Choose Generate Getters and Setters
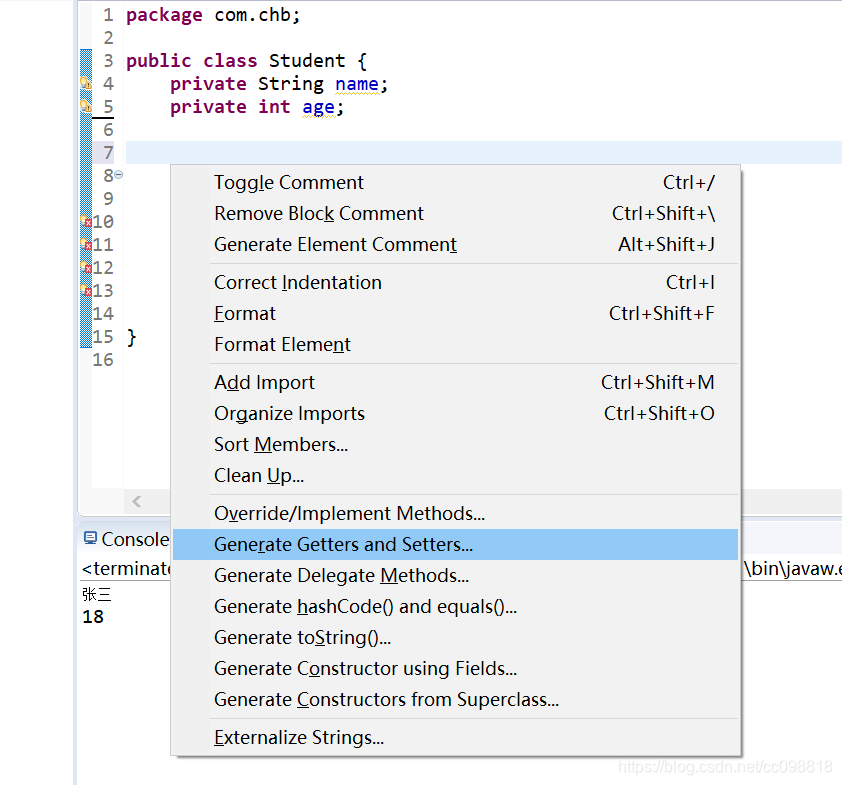Image resolution: width=842 pixels, height=785 pixels. [x=455, y=544]
